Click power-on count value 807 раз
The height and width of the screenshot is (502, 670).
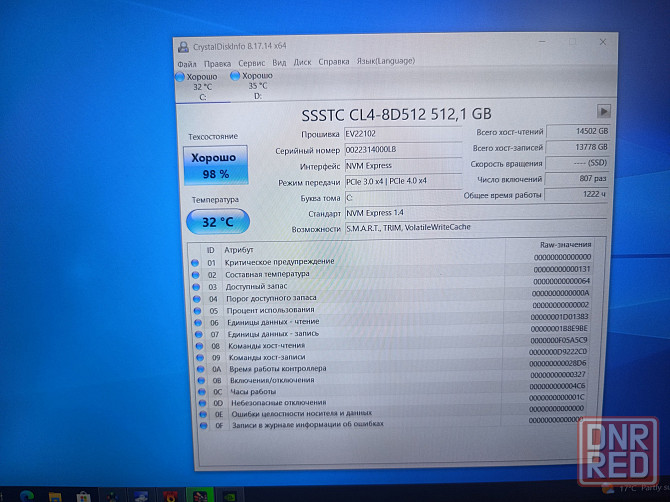coord(576,179)
